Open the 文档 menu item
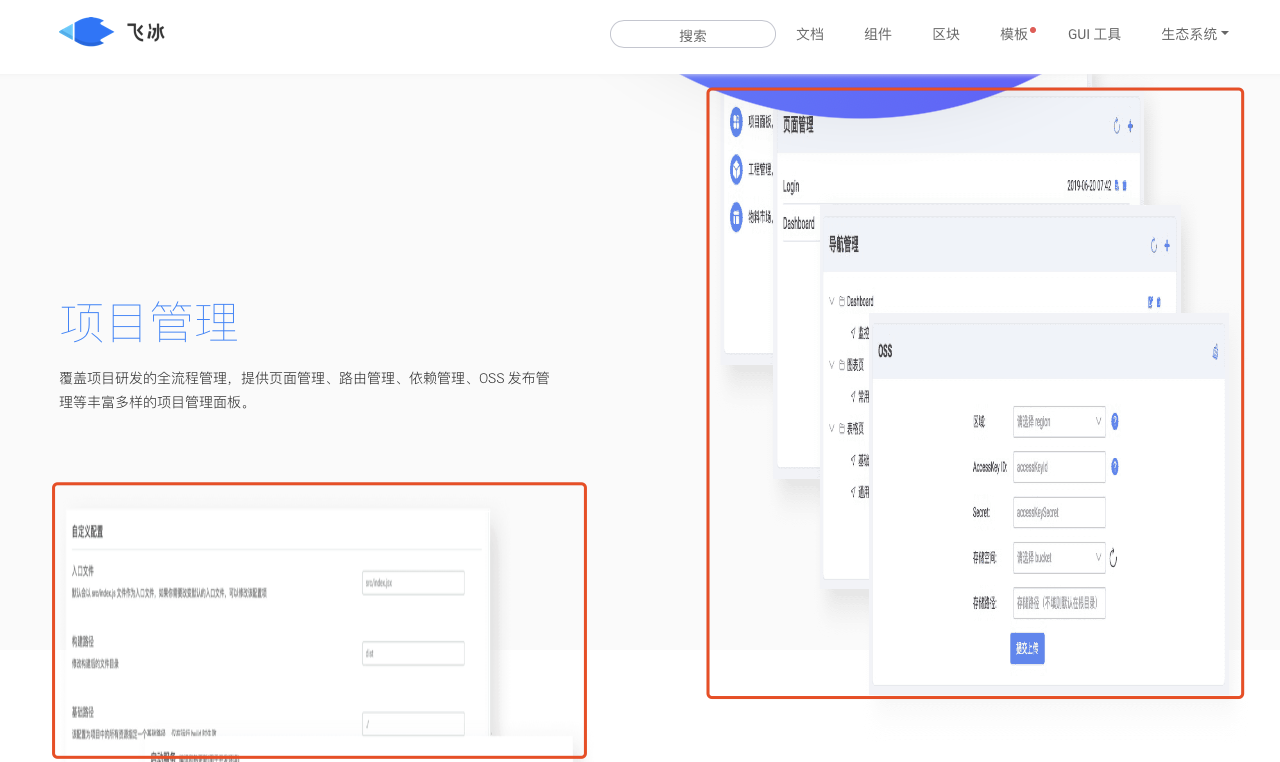This screenshot has width=1280, height=762. pyautogui.click(x=810, y=34)
